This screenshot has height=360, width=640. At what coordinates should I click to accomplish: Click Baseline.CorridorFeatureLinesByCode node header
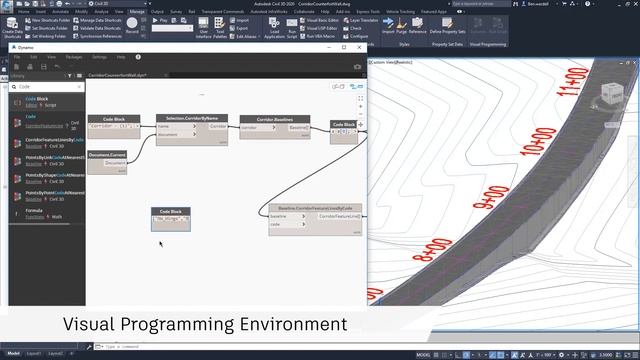coord(315,208)
